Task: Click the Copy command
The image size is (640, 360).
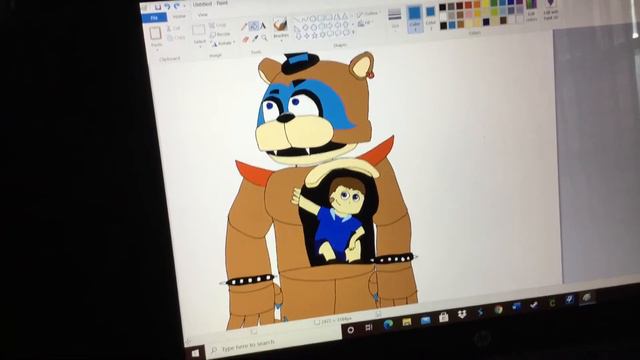Action: click(x=177, y=38)
